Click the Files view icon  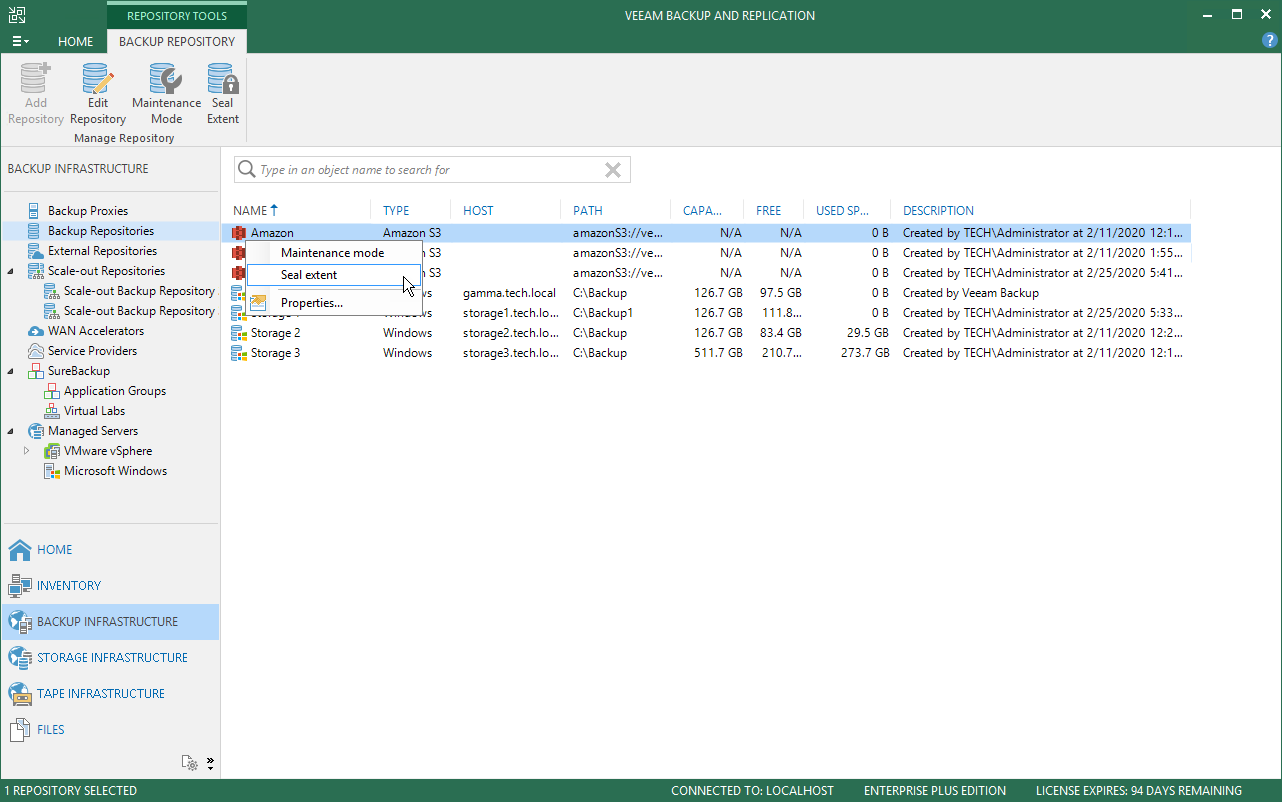pos(20,730)
